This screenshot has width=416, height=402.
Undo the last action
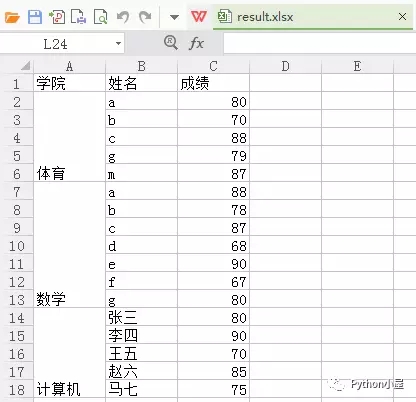click(123, 17)
